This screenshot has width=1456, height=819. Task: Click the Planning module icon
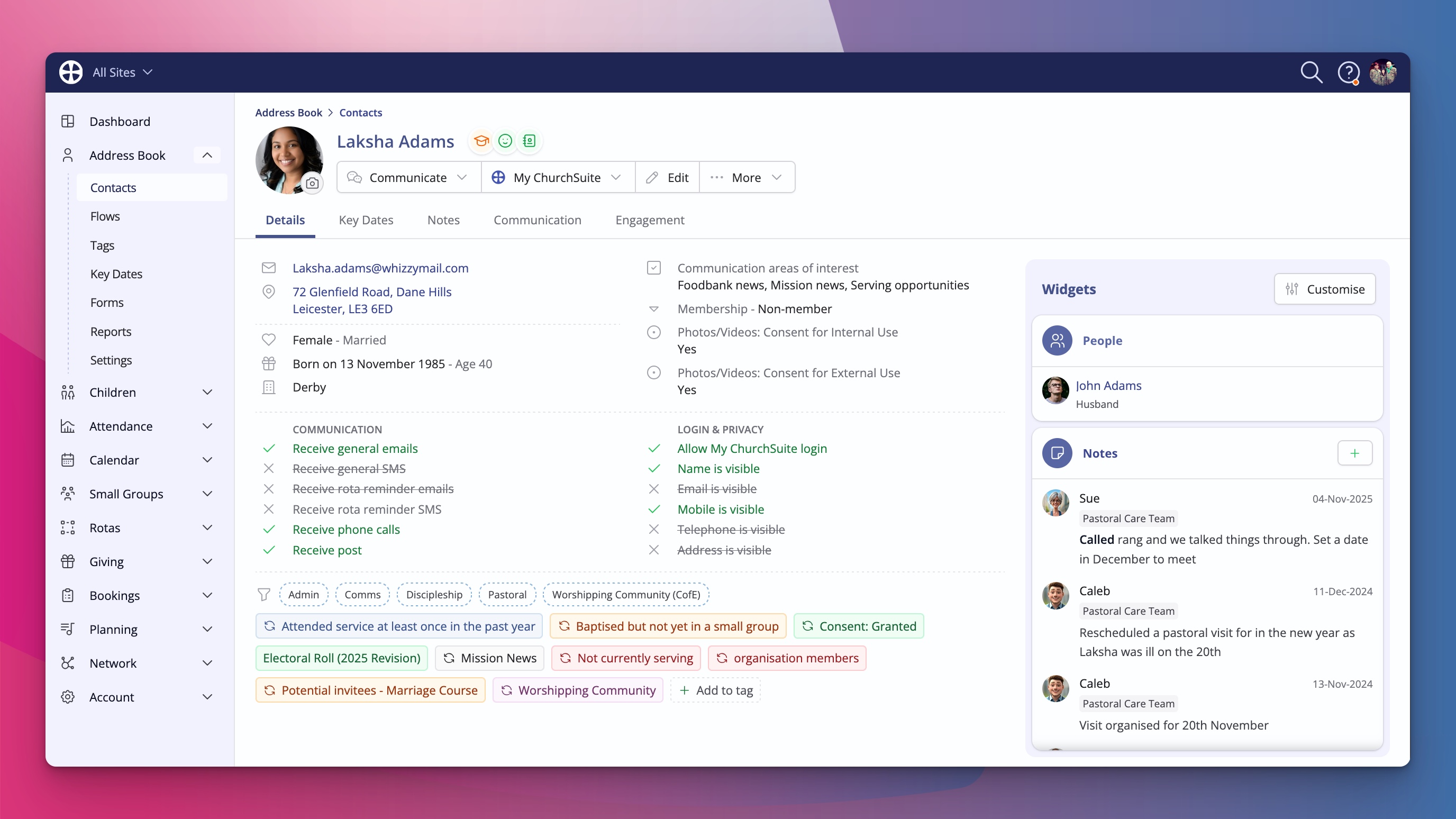click(68, 629)
